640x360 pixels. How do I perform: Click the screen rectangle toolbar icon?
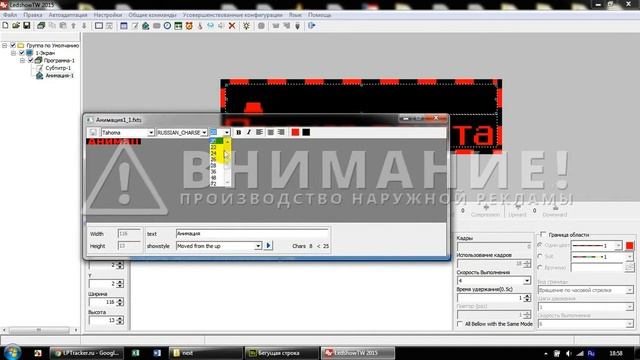click(x=99, y=26)
